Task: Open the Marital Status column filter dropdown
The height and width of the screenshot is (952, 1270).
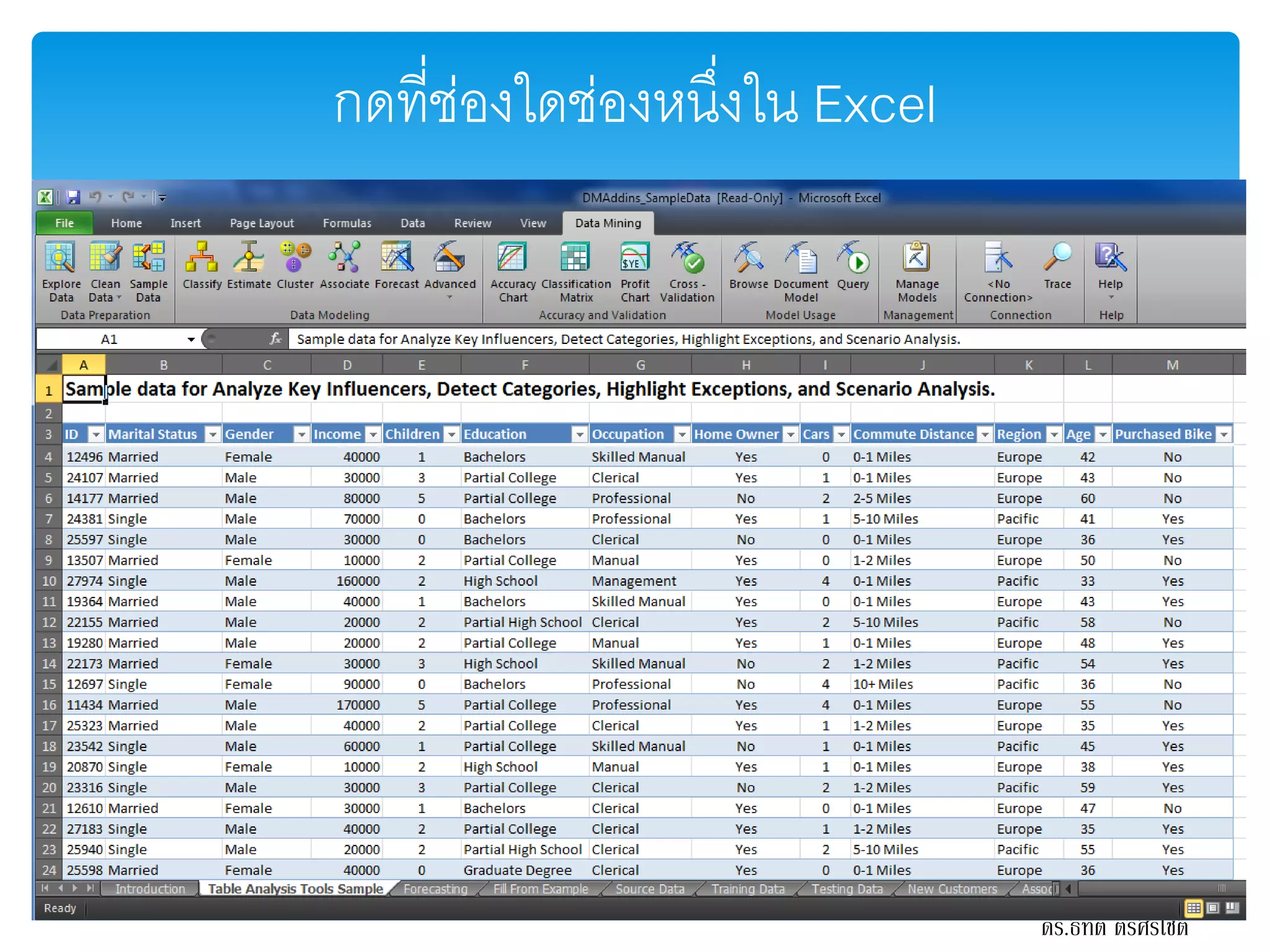Action: pyautogui.click(x=213, y=434)
